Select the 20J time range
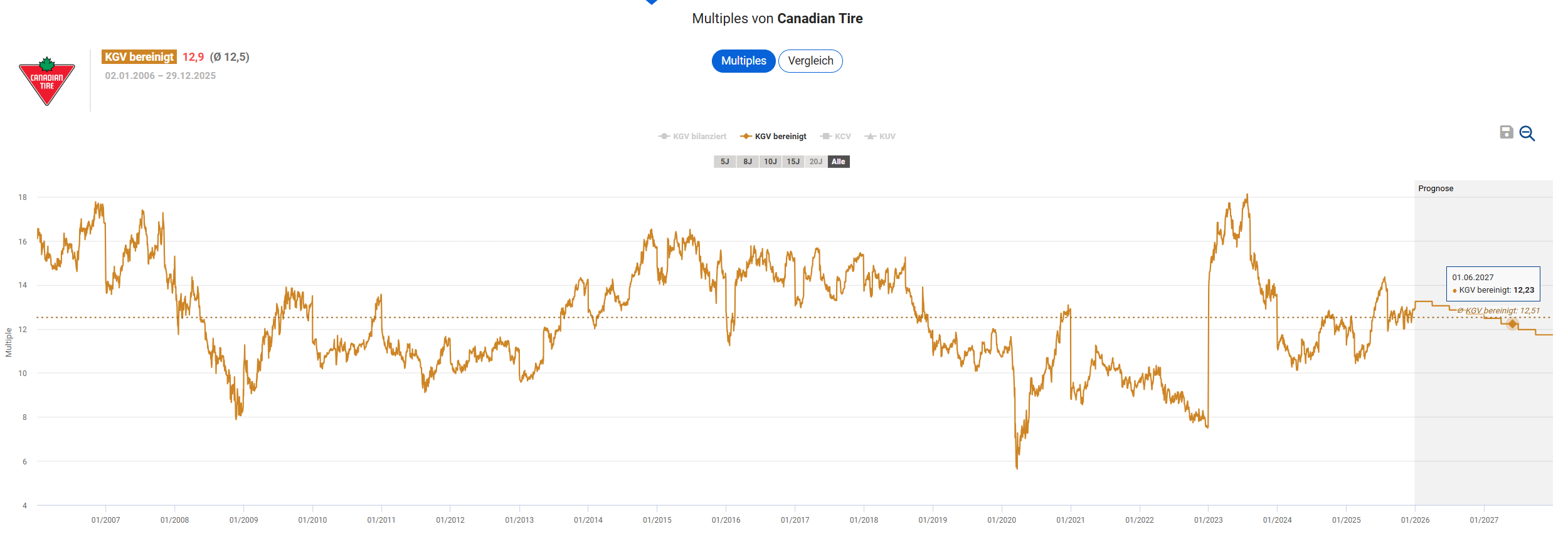The image size is (1568, 539). pos(815,162)
